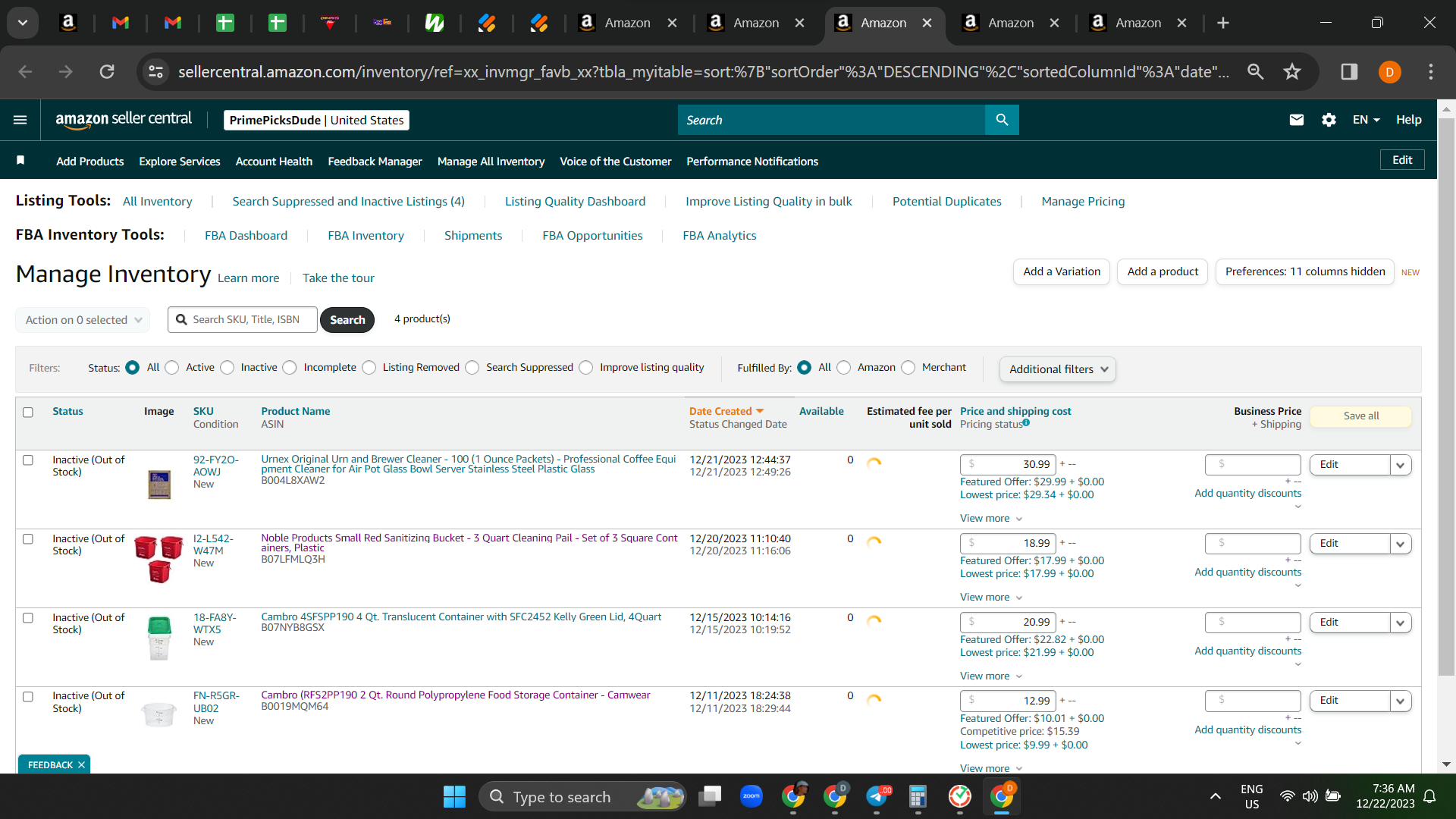1456x819 pixels.
Task: Open Zoom from the taskbar
Action: click(751, 796)
